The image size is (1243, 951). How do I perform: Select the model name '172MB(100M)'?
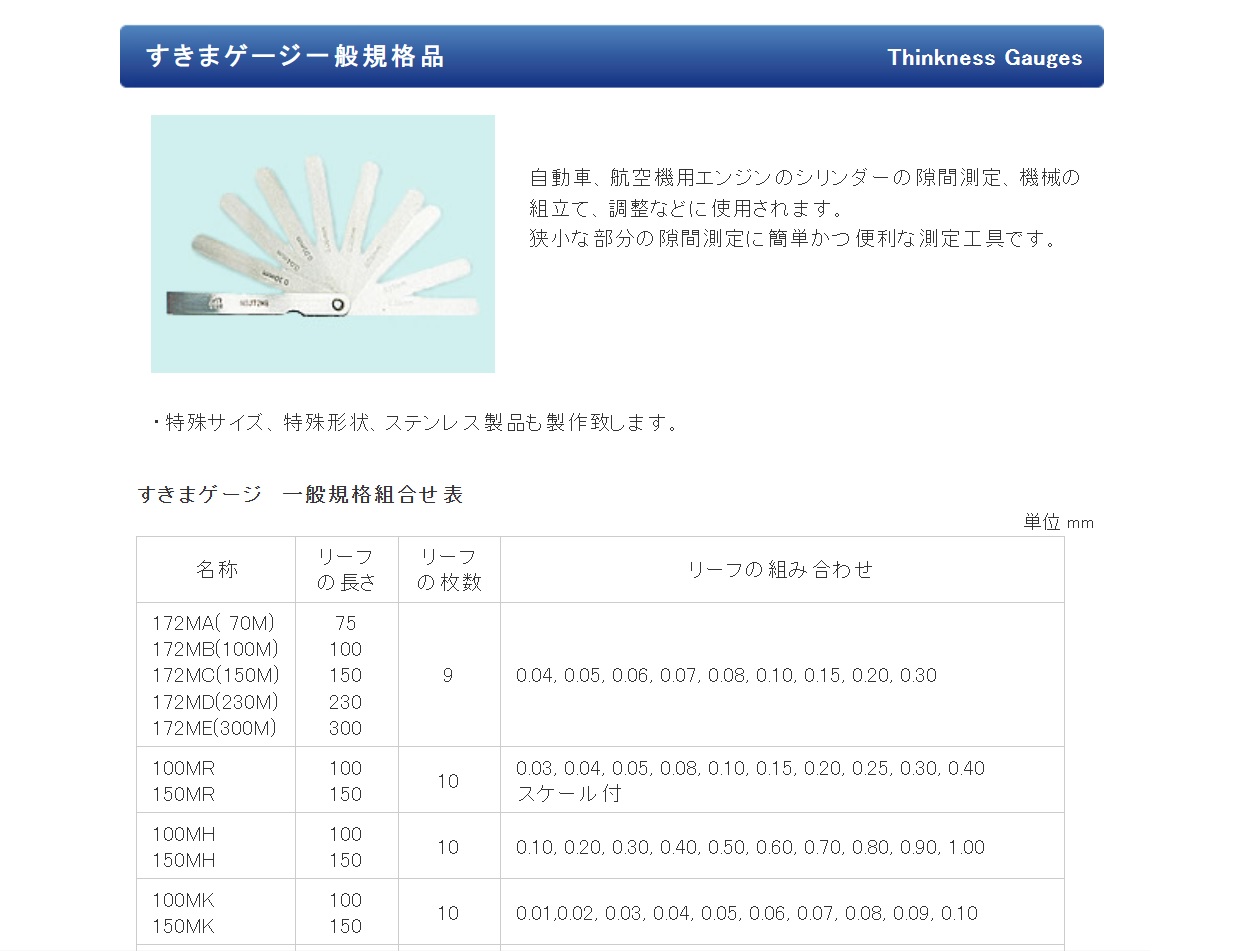pos(216,649)
